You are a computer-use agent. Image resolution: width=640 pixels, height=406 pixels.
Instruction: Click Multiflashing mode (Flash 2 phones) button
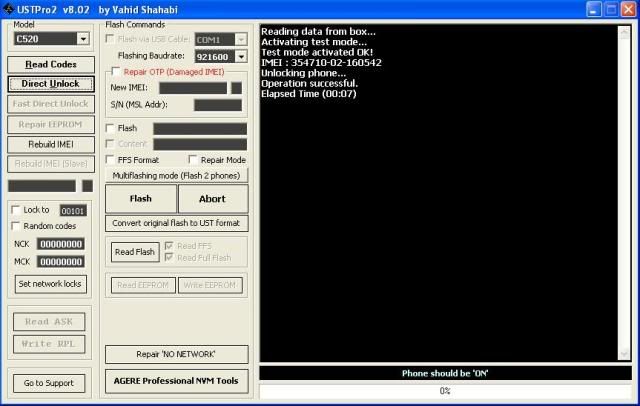click(176, 176)
